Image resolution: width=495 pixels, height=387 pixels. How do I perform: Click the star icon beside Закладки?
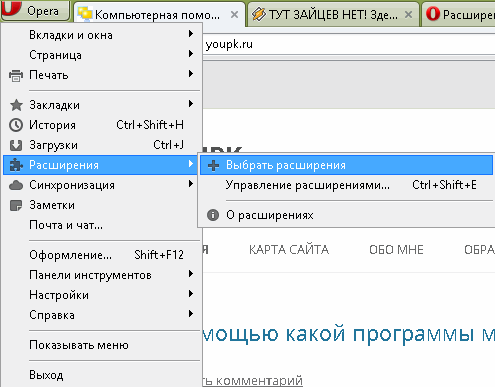16,105
